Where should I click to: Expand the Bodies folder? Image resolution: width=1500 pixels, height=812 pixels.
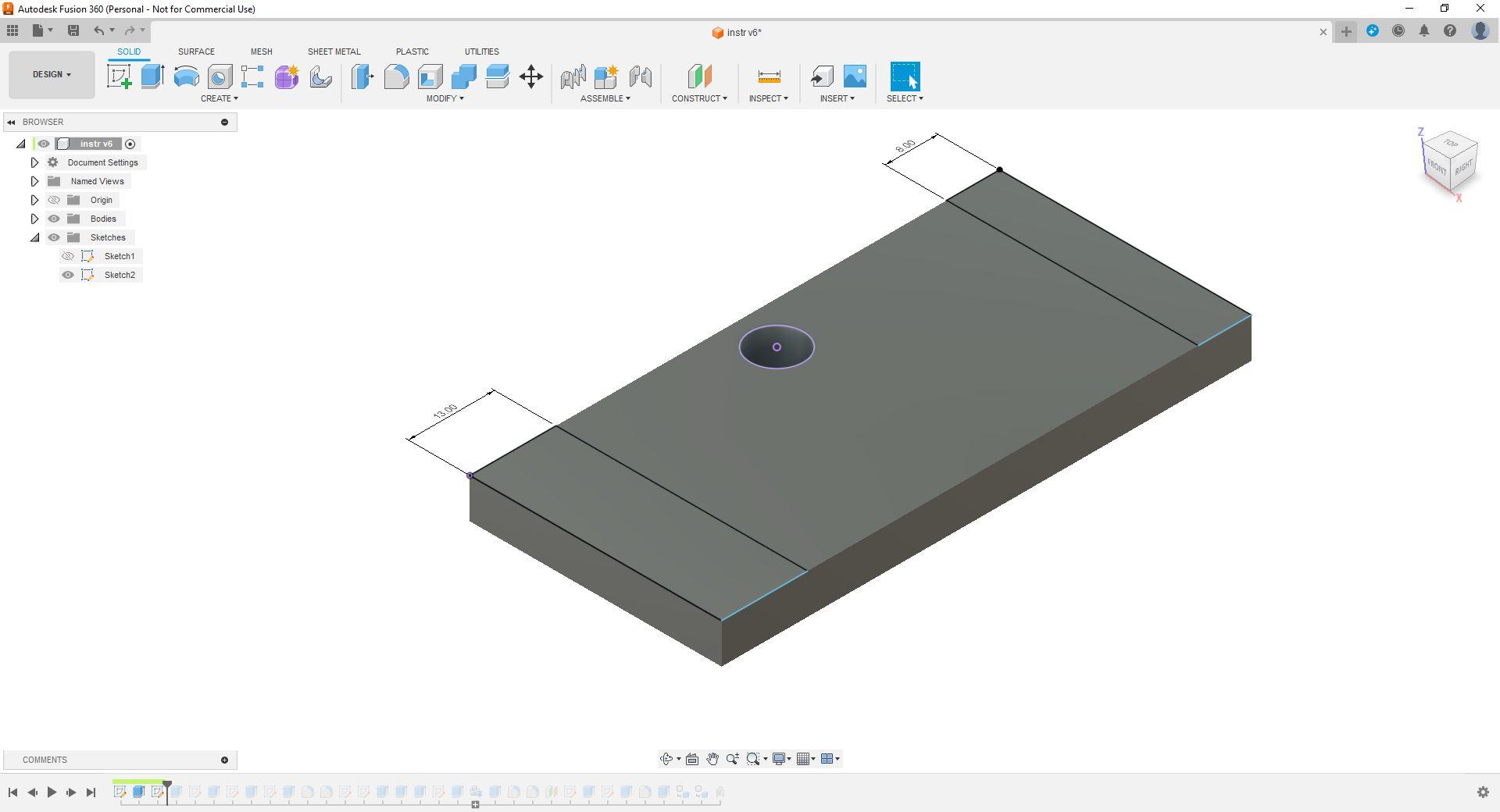coord(34,219)
